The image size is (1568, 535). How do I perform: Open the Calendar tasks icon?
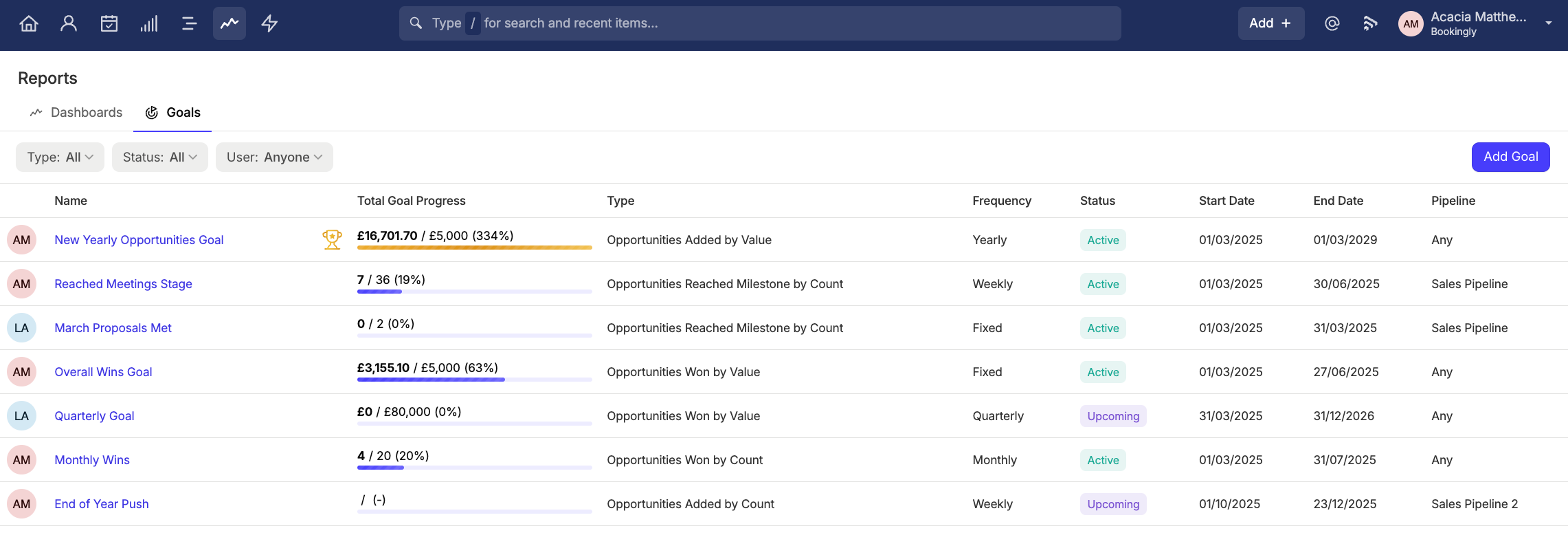click(109, 23)
